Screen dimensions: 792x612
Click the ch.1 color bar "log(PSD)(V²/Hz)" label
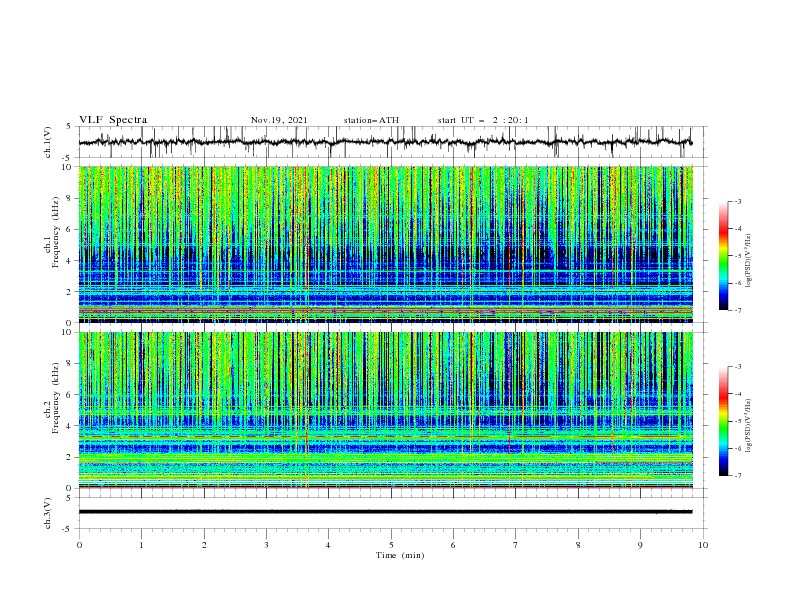[749, 261]
